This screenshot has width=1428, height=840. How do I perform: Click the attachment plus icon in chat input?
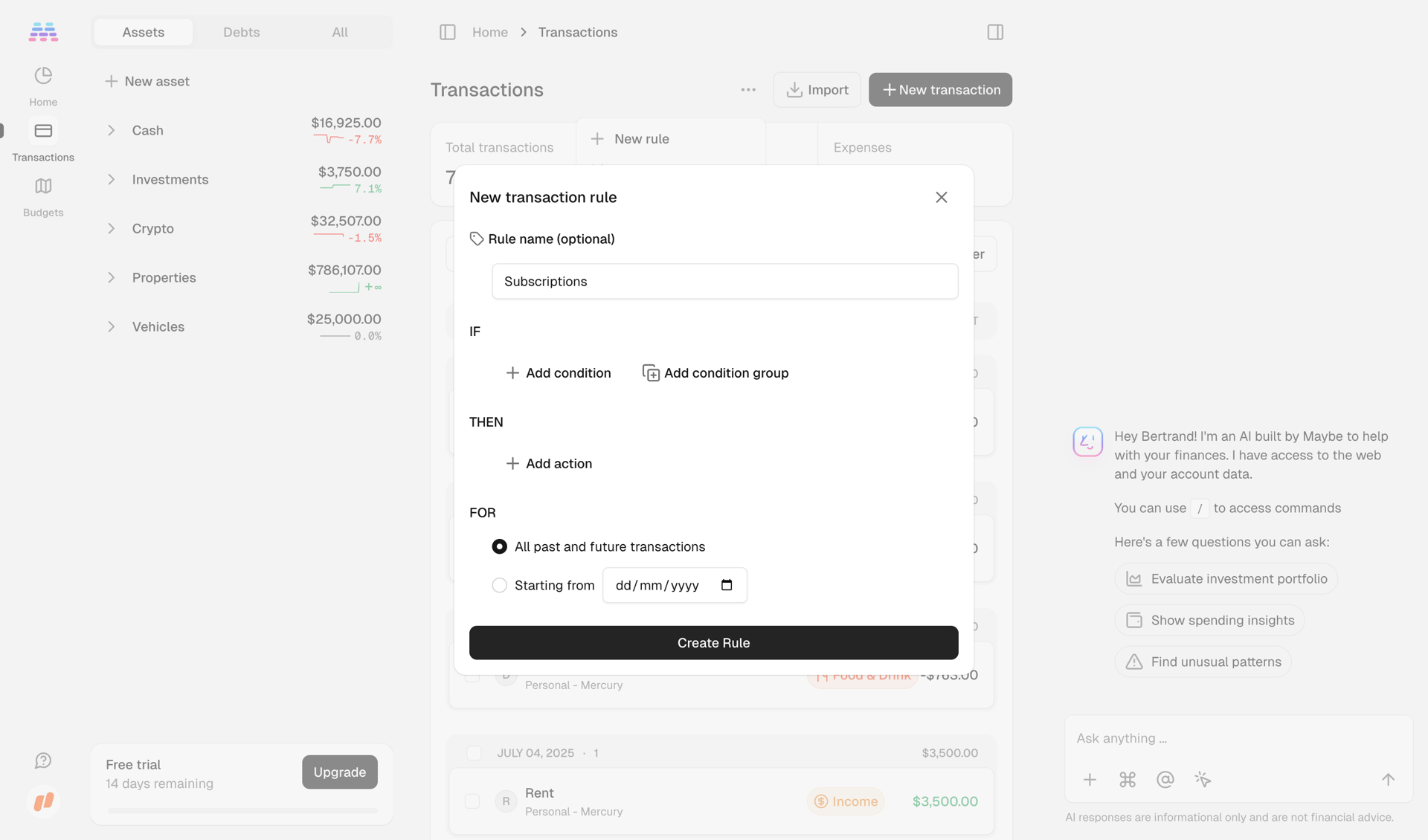1089,780
